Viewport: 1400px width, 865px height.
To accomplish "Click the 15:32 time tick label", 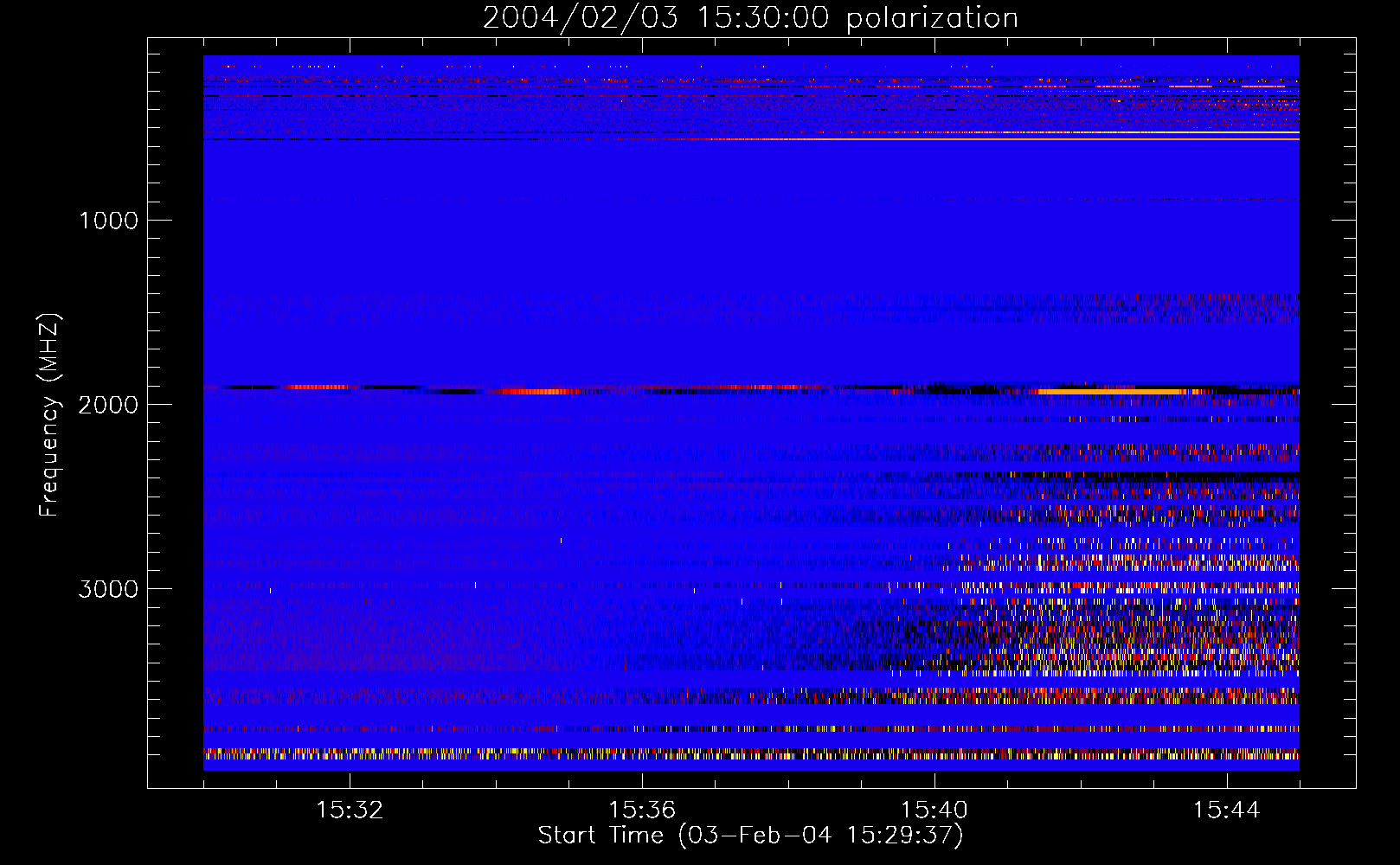I will [x=350, y=811].
